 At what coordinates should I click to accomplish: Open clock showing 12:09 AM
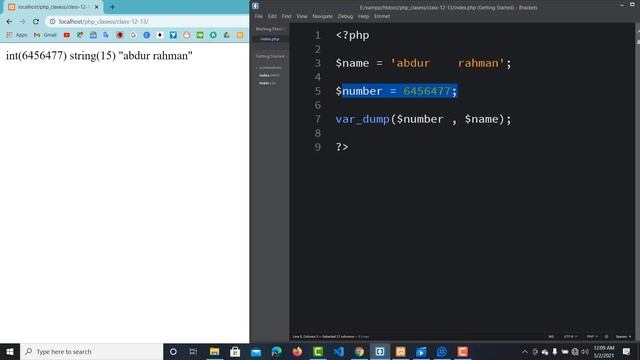click(604, 352)
